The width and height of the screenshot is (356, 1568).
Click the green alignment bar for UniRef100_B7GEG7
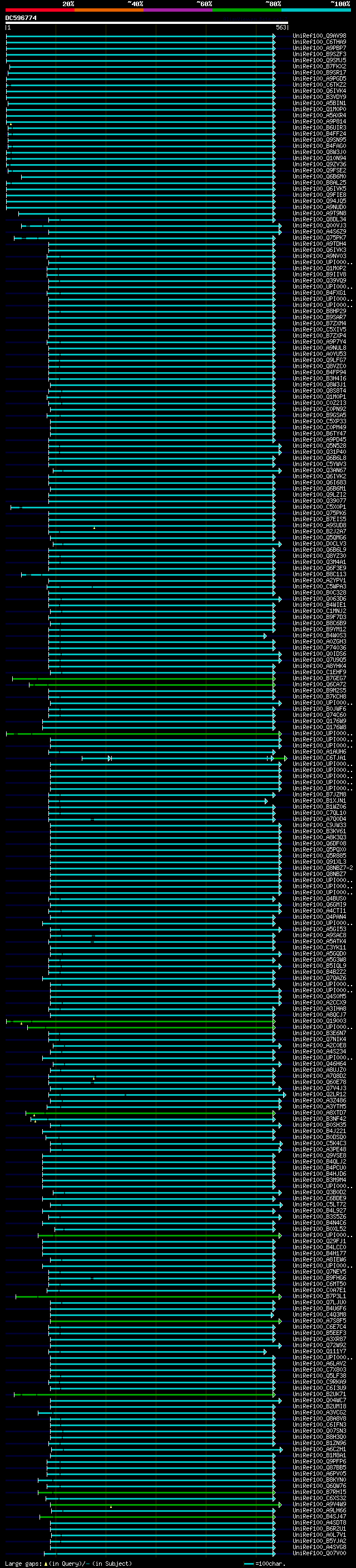144,678
